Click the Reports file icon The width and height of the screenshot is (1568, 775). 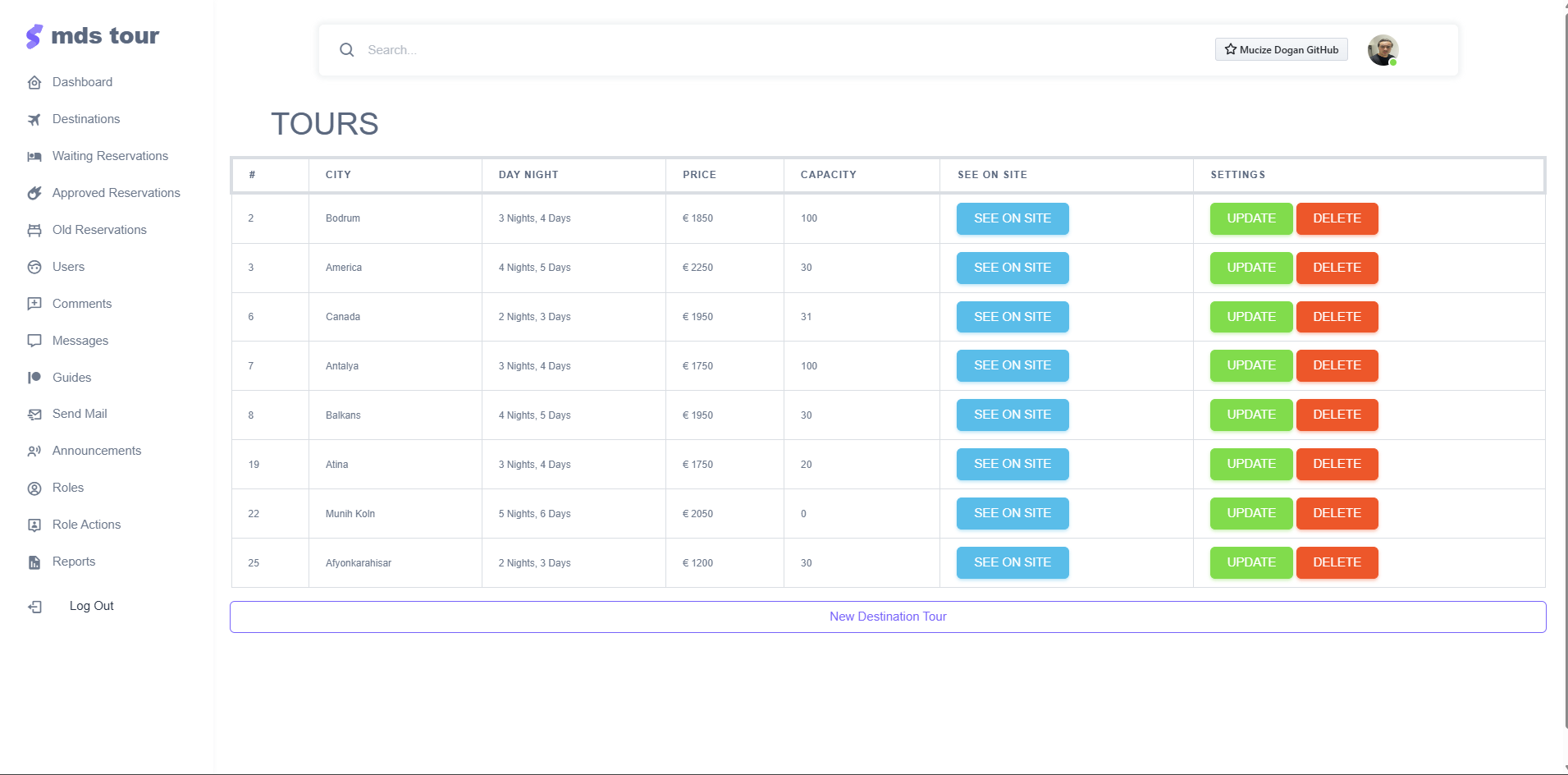[x=34, y=562]
